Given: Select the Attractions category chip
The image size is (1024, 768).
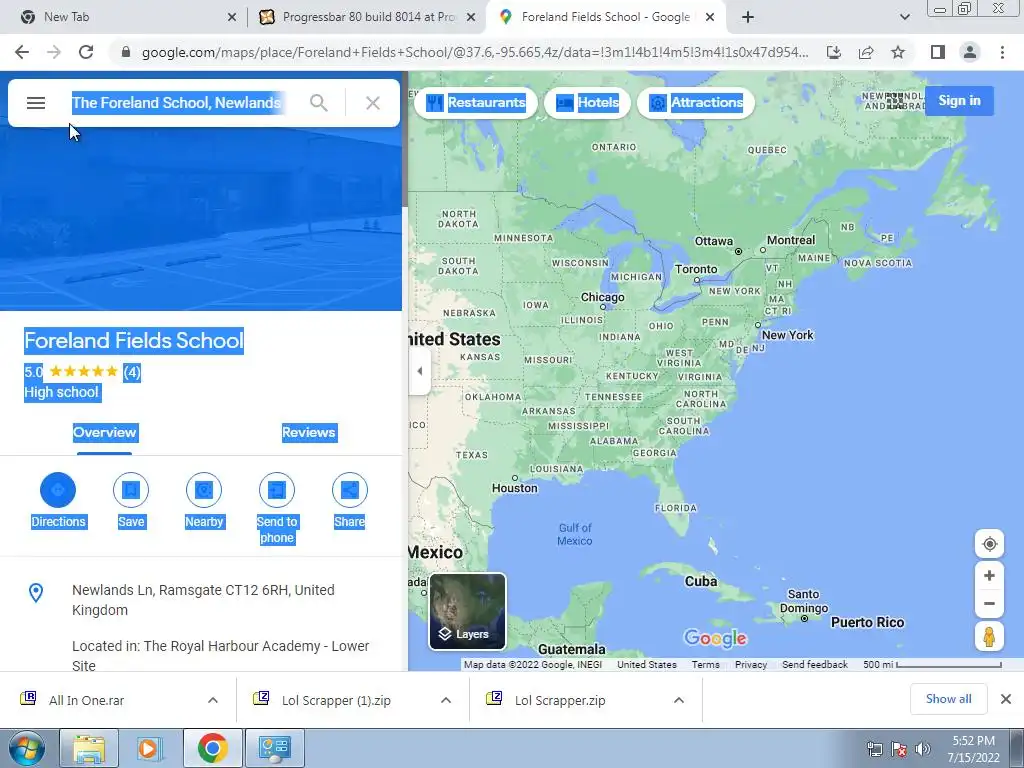Looking at the screenshot, I should click(695, 103).
